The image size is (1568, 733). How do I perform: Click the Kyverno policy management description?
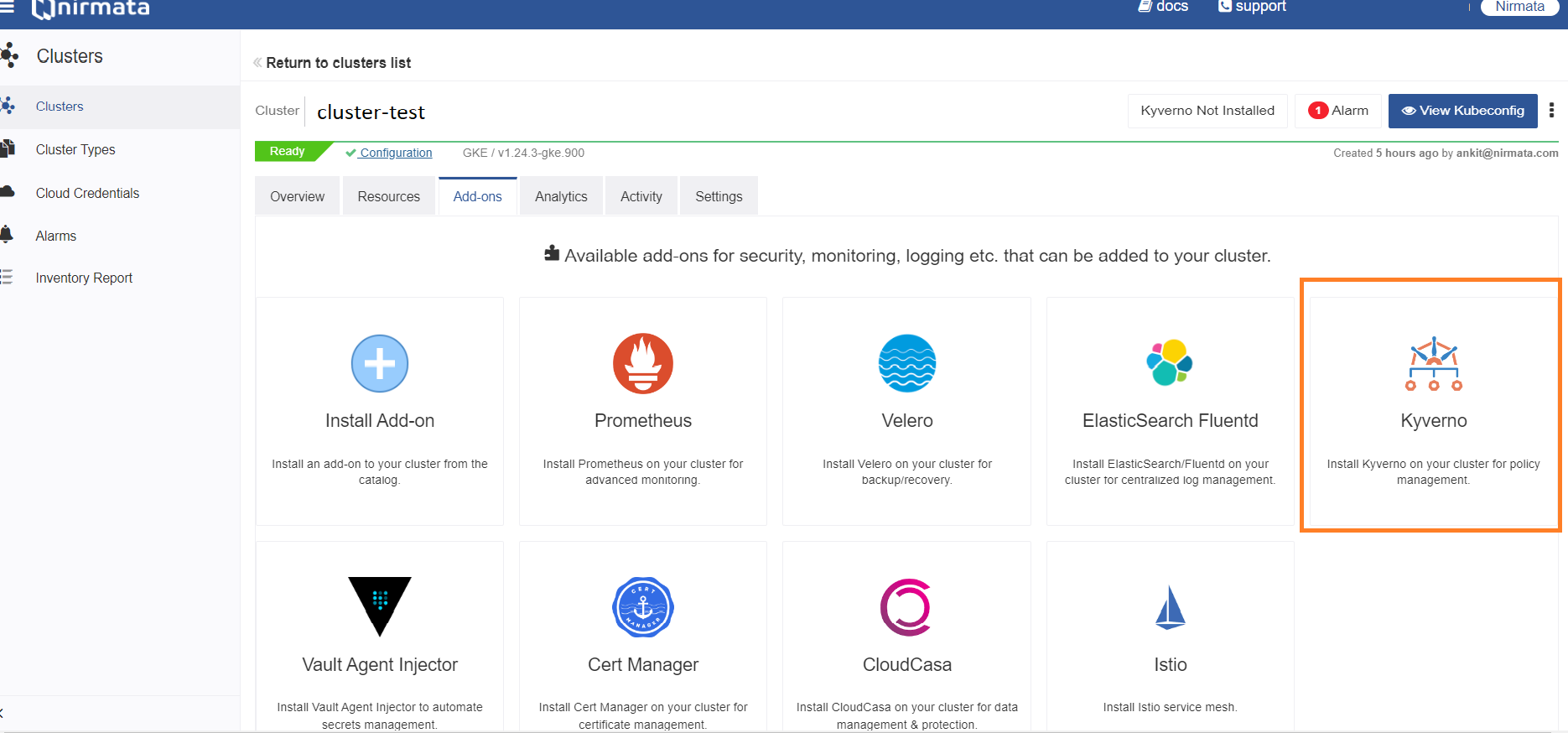(1433, 472)
